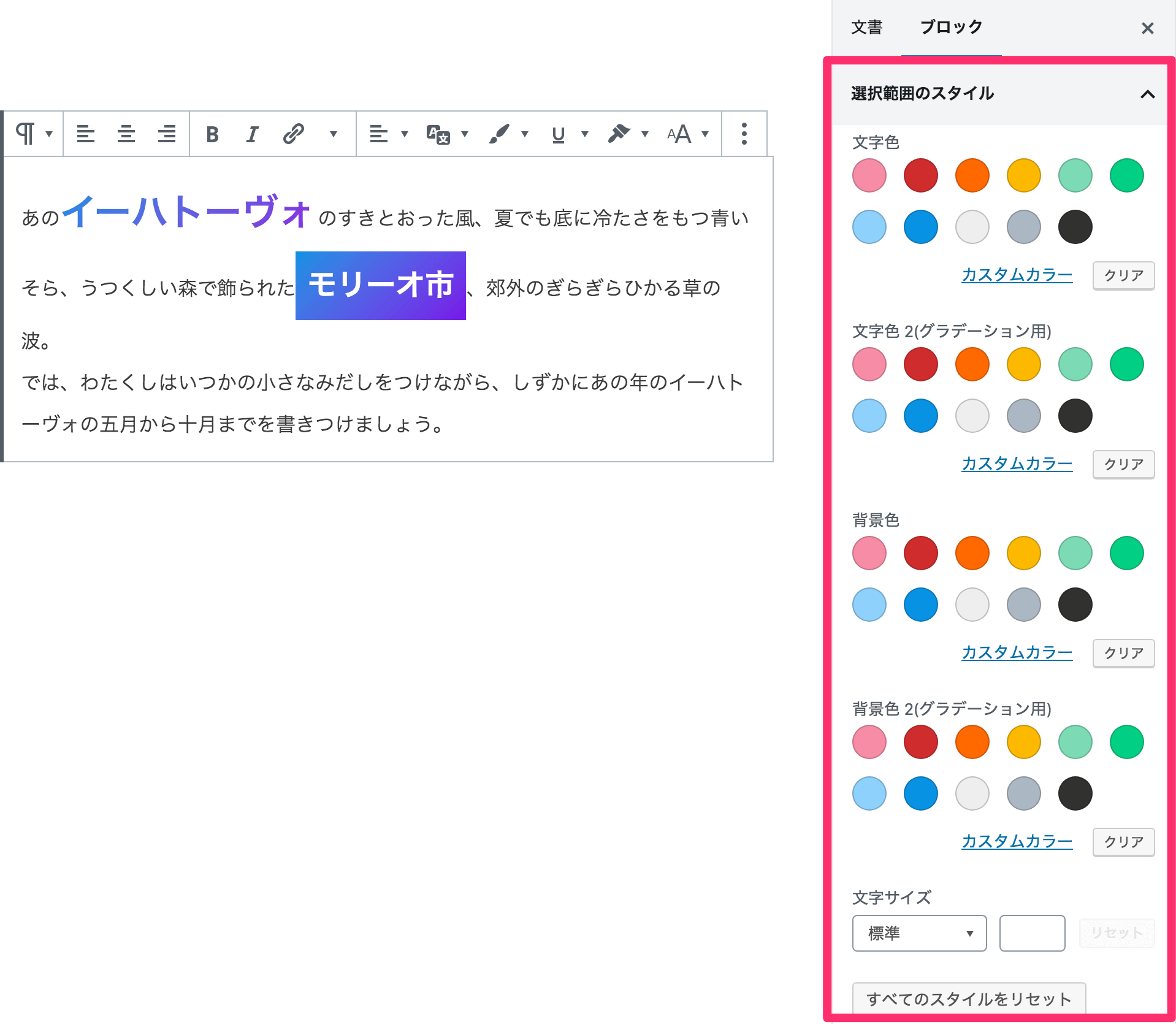Select orange swatch under 文字色

click(x=972, y=175)
